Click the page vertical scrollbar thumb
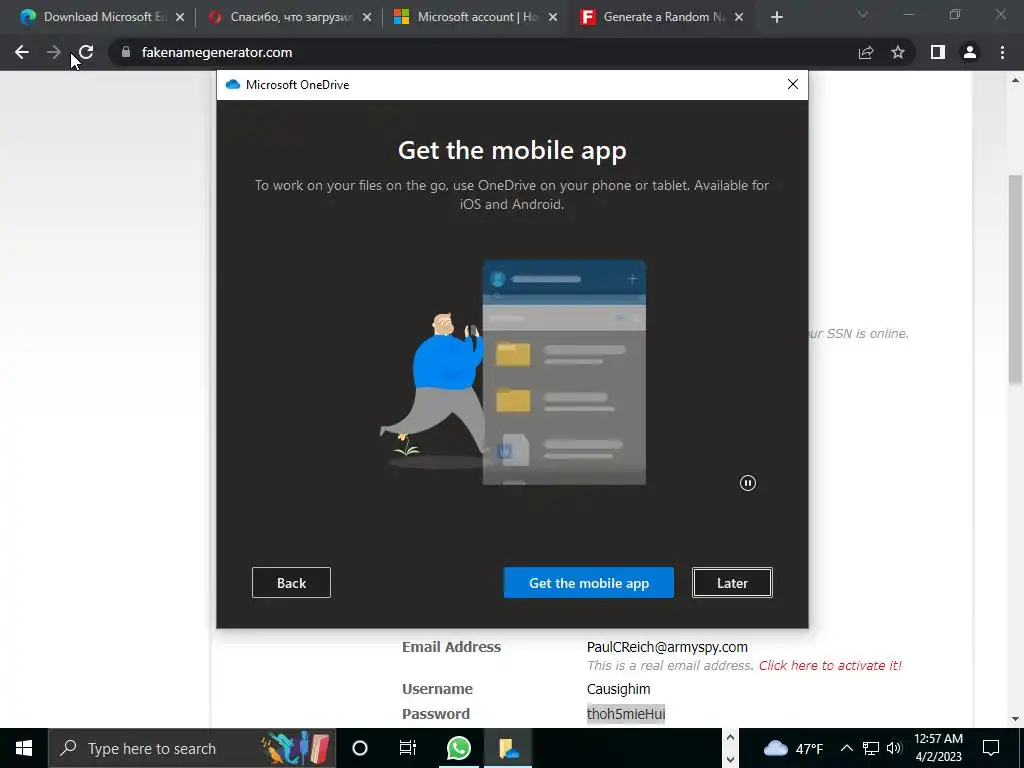This screenshot has height=768, width=1024. coord(1016,280)
